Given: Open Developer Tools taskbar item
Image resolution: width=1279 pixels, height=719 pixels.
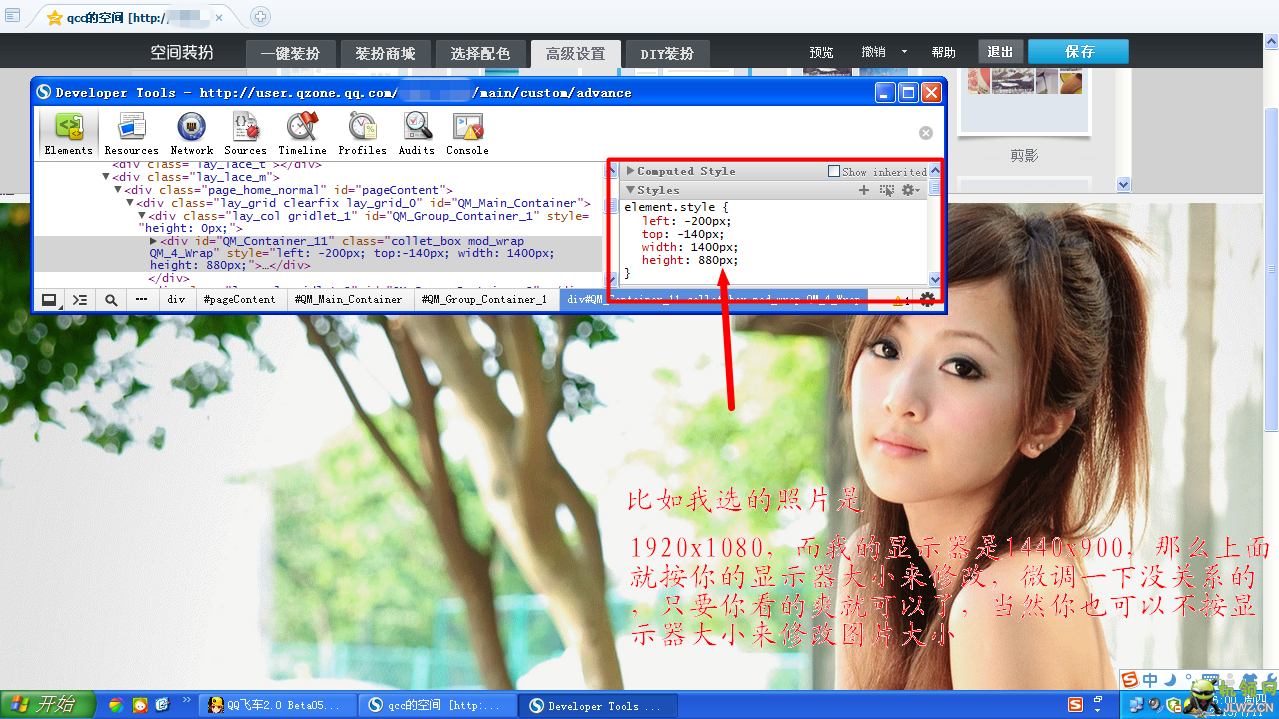Looking at the screenshot, I should click(596, 705).
